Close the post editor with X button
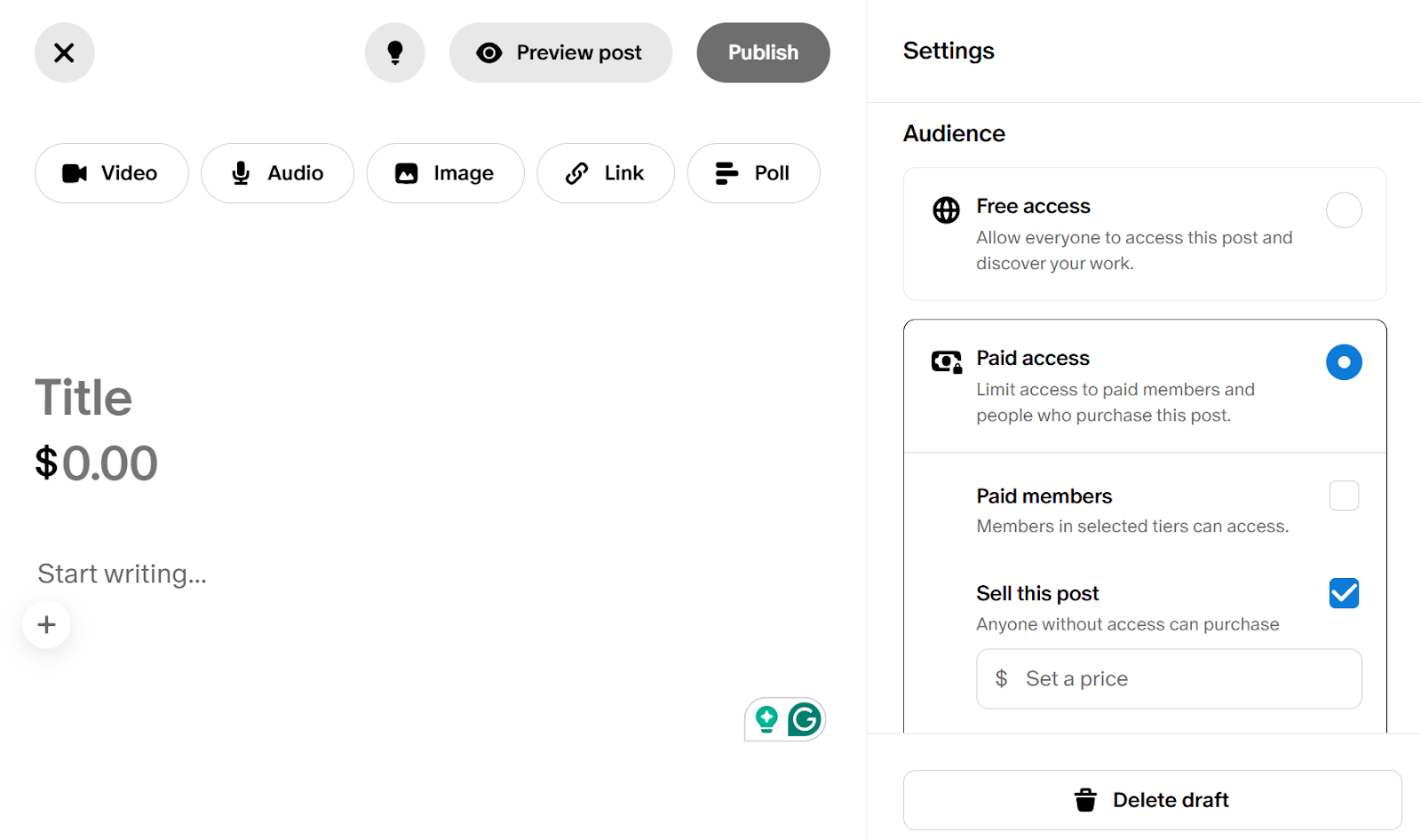 pyautogui.click(x=64, y=52)
